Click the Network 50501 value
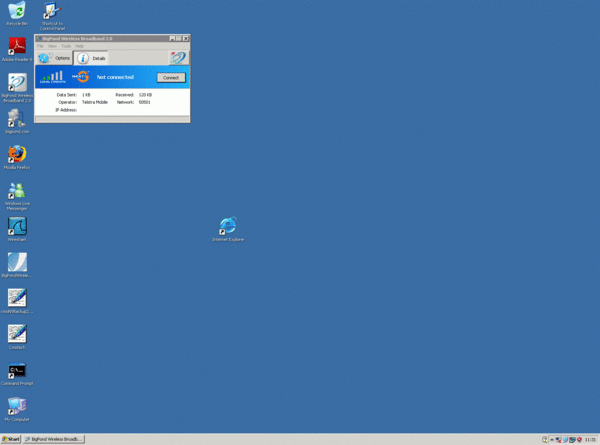The height and width of the screenshot is (445, 600). [x=145, y=102]
